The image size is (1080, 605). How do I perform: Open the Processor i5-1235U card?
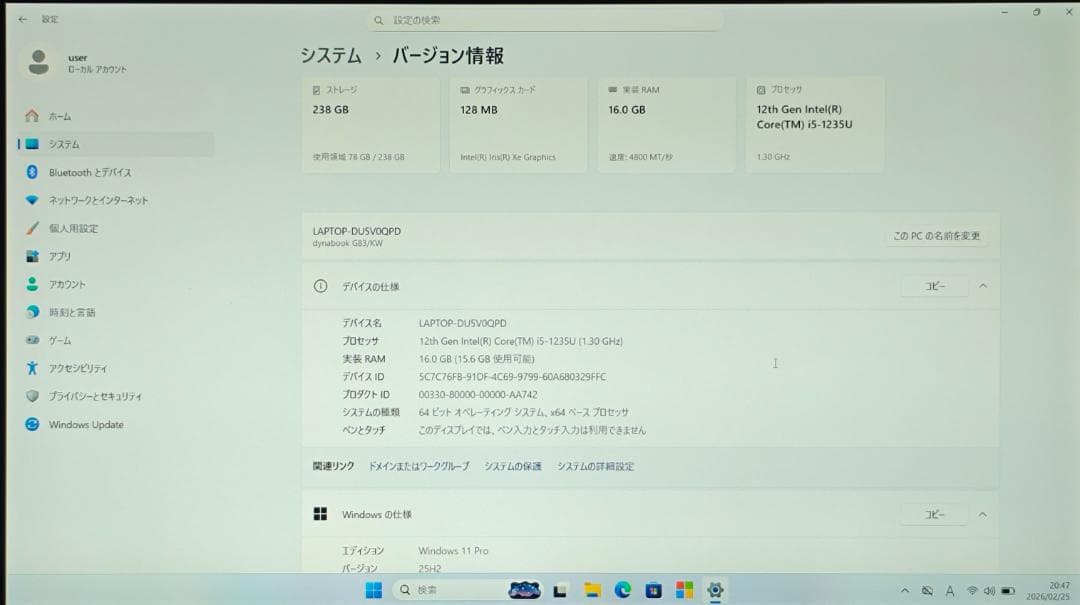click(815, 125)
